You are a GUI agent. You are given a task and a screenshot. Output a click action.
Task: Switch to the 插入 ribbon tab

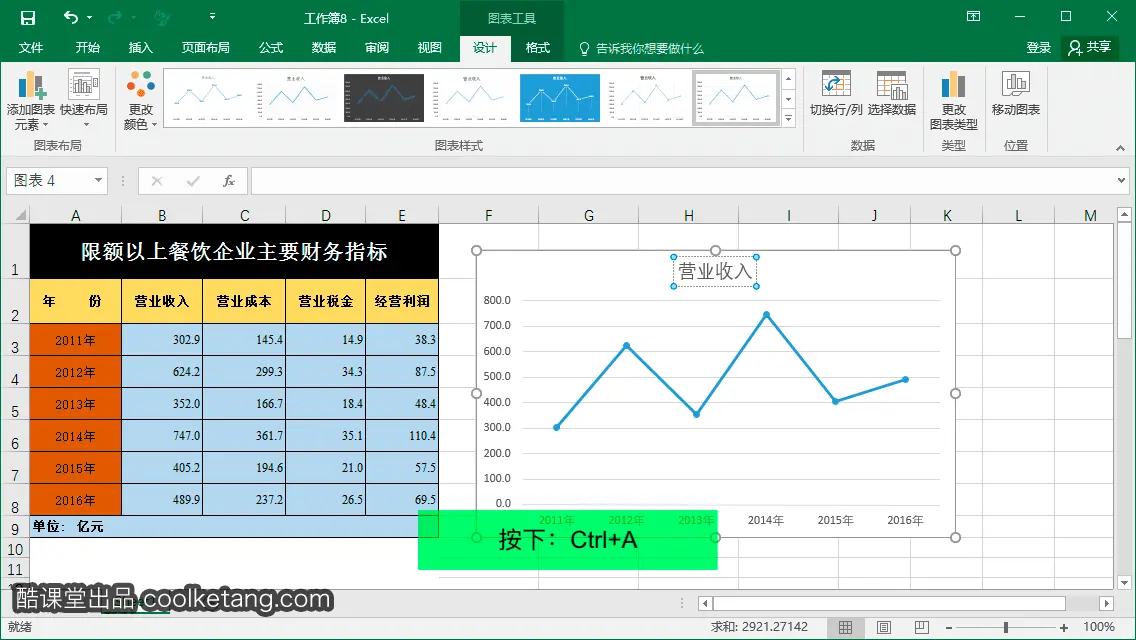click(141, 48)
